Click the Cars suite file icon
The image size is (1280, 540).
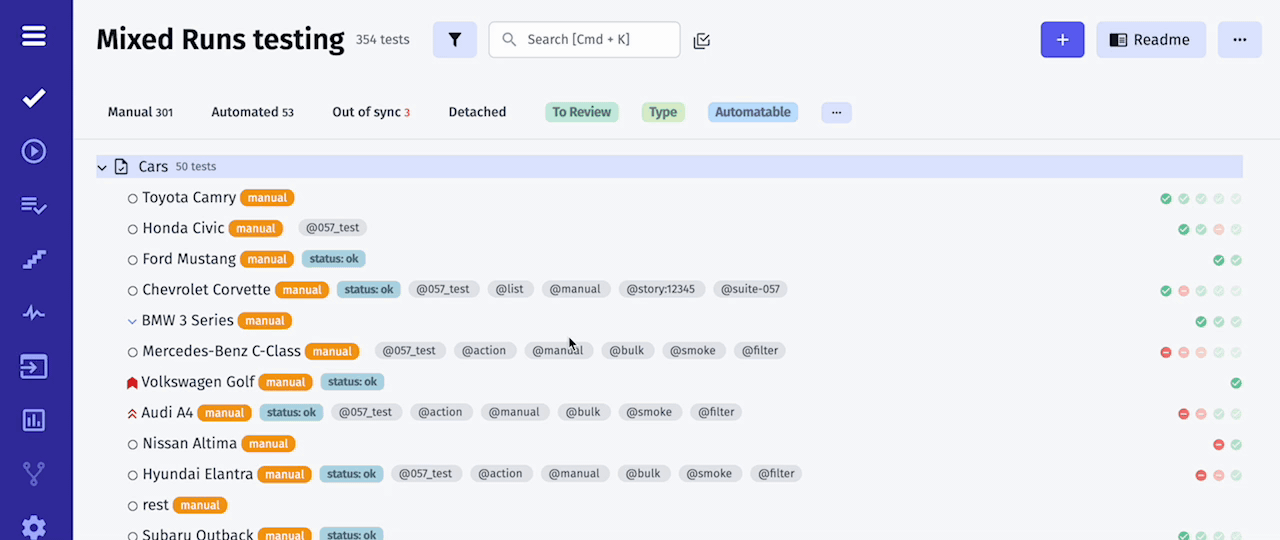pos(121,167)
